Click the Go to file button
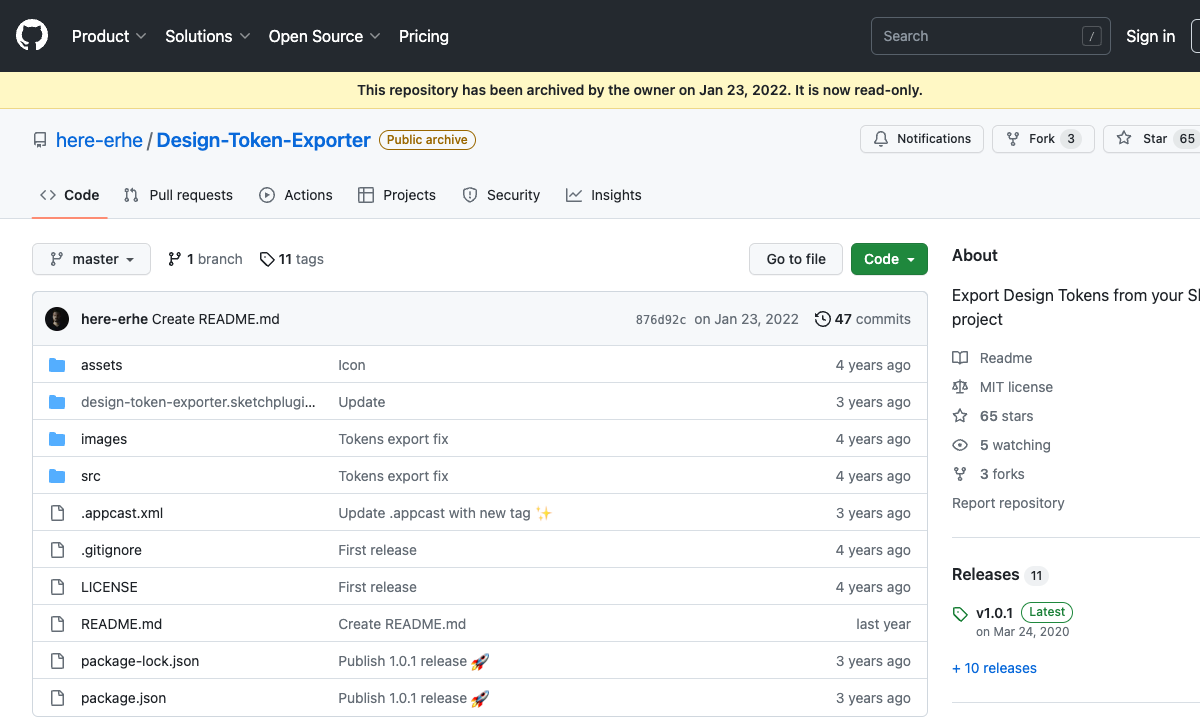1200x720 pixels. [795, 258]
